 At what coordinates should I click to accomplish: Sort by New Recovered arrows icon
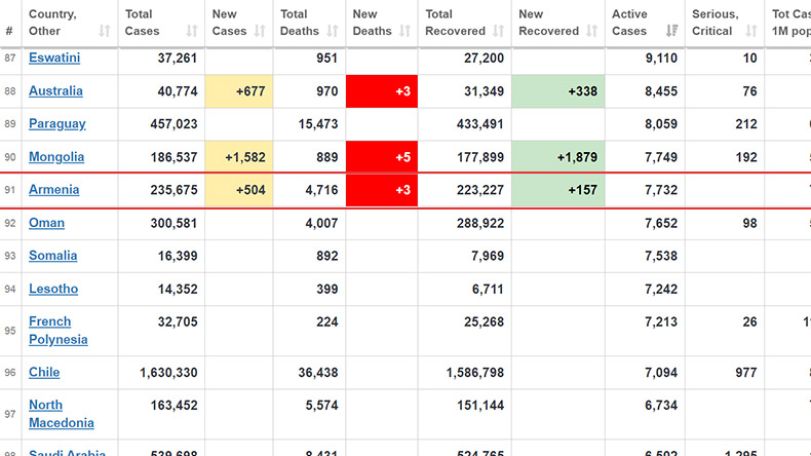tap(592, 31)
